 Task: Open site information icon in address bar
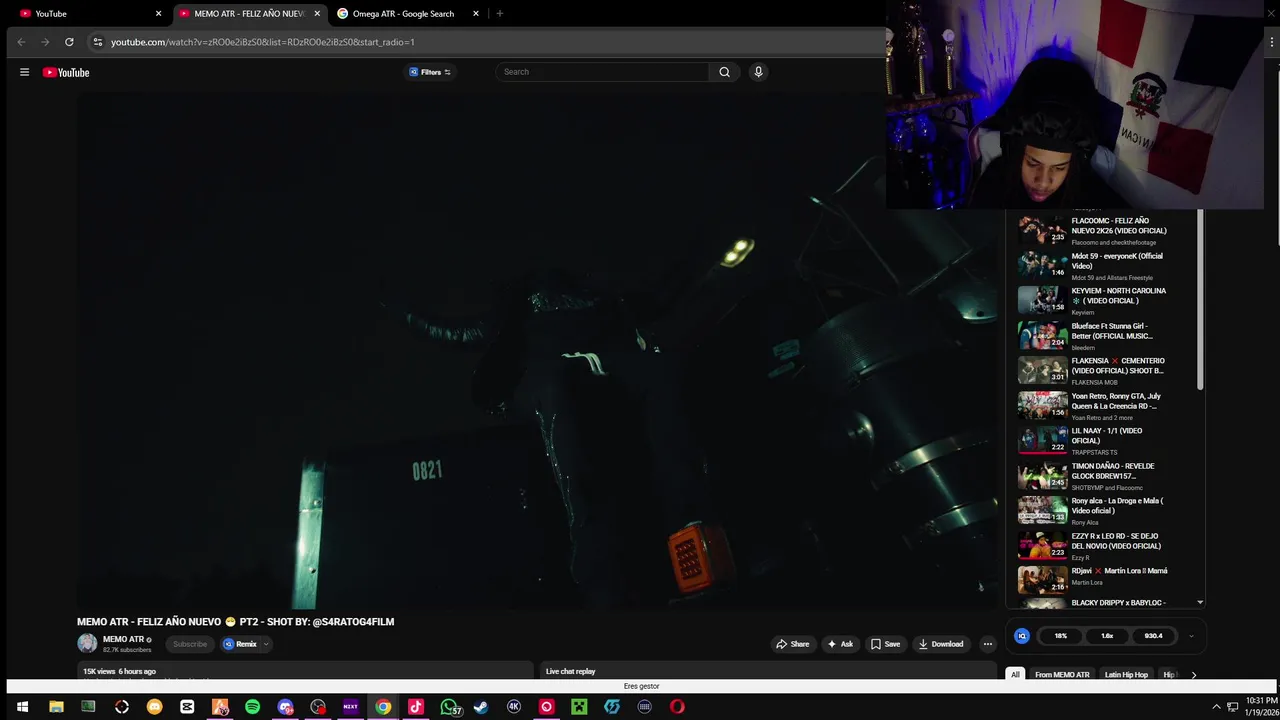(x=97, y=42)
